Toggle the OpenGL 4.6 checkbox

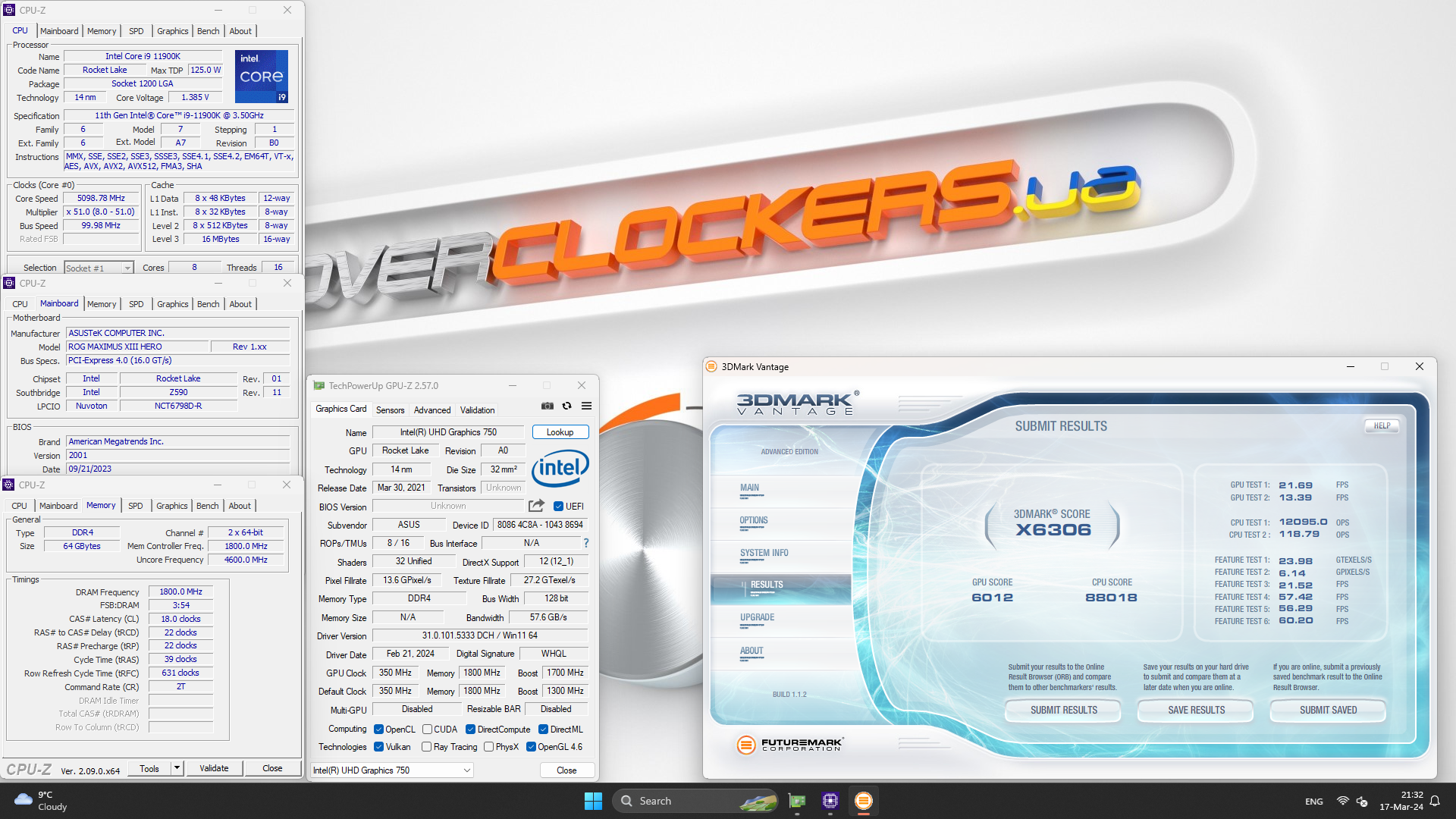pyautogui.click(x=531, y=747)
